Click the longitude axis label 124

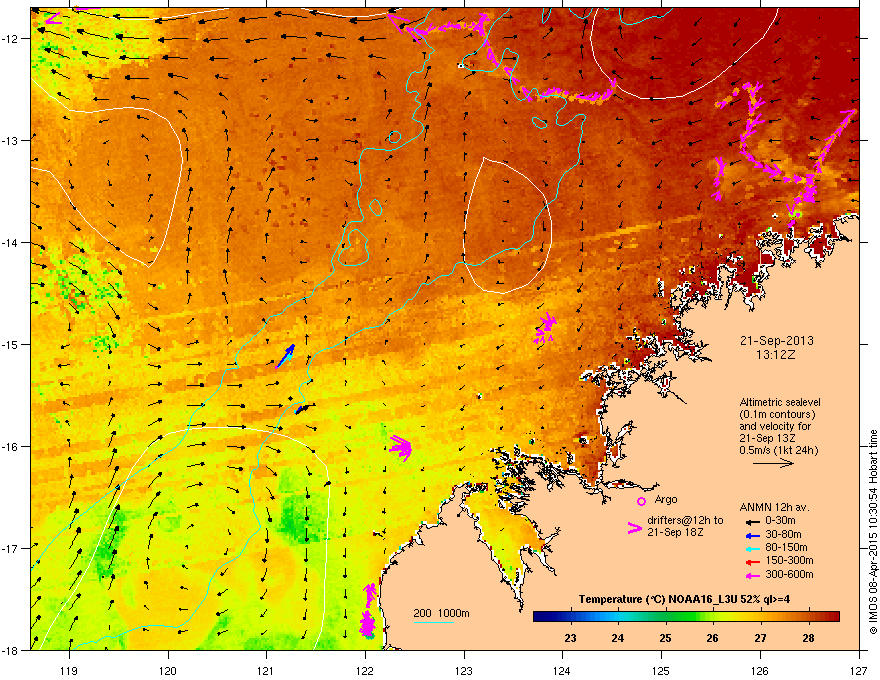[x=562, y=670]
